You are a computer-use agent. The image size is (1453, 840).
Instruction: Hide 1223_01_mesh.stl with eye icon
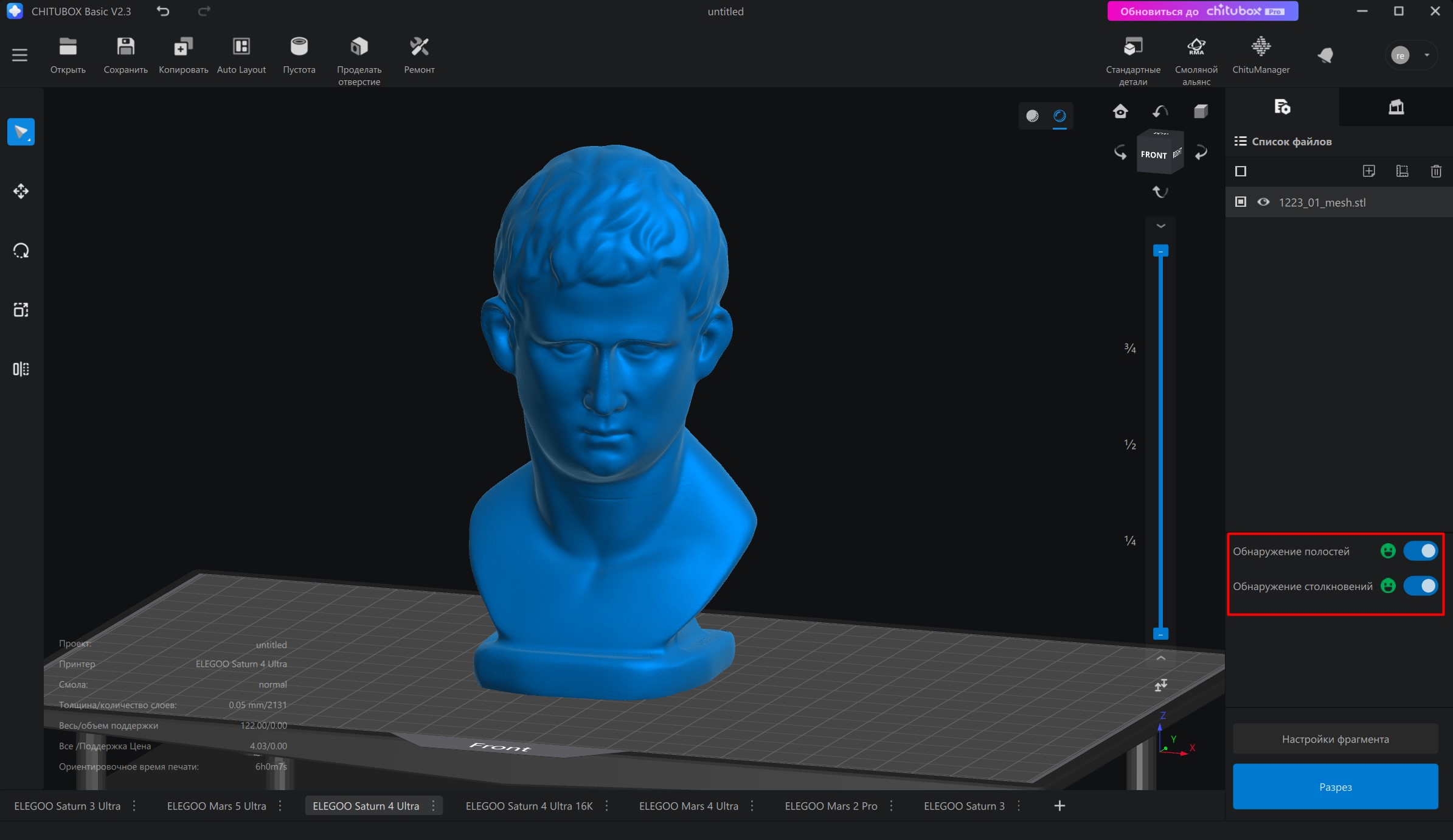(1263, 202)
